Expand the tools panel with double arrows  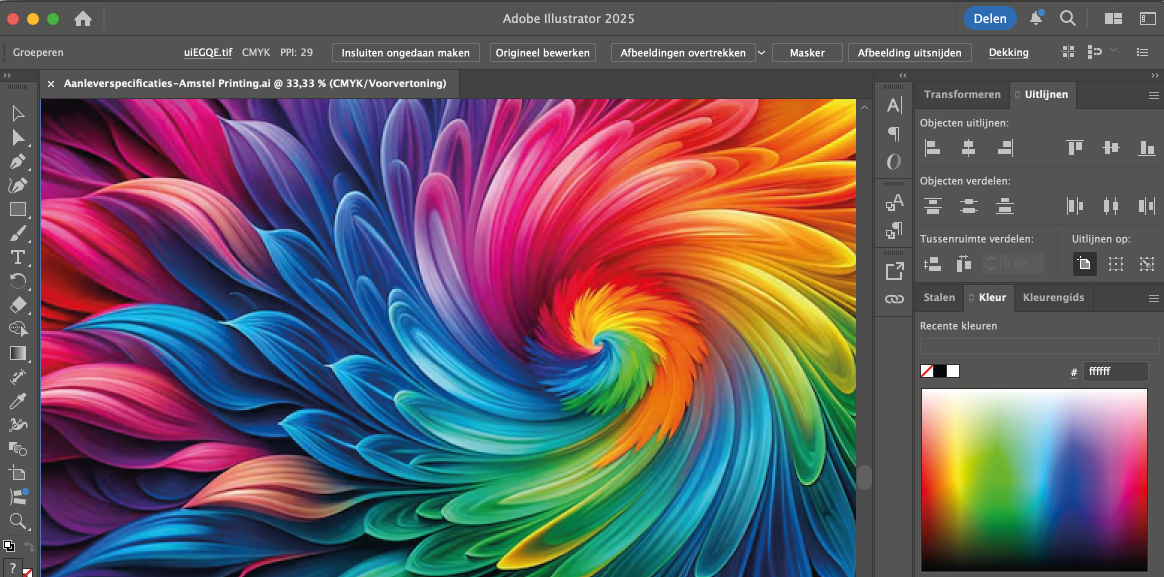point(7,76)
